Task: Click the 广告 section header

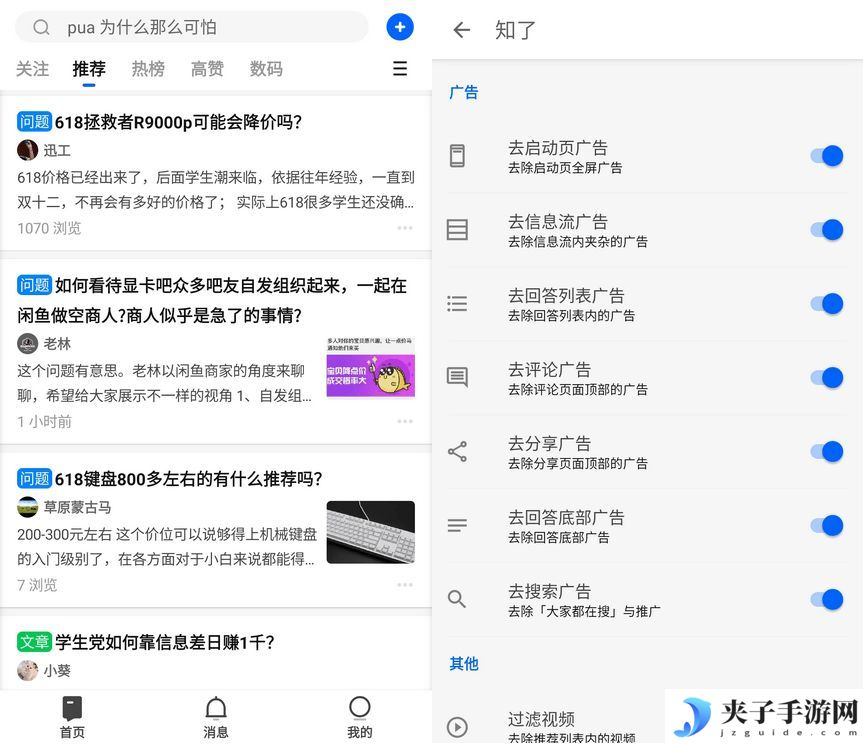Action: click(463, 92)
